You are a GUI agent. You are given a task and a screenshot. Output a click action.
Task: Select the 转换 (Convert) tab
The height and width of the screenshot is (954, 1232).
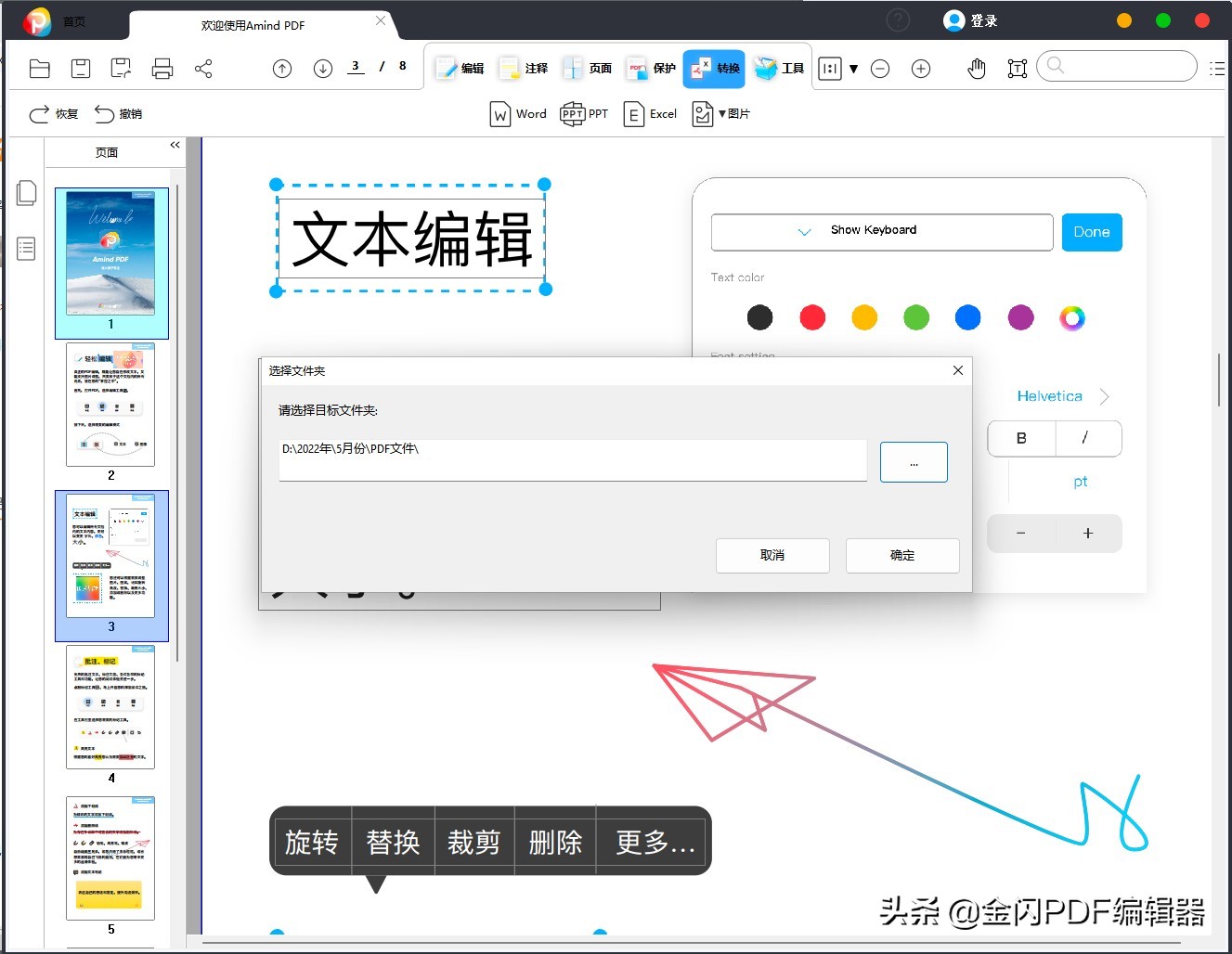click(714, 69)
